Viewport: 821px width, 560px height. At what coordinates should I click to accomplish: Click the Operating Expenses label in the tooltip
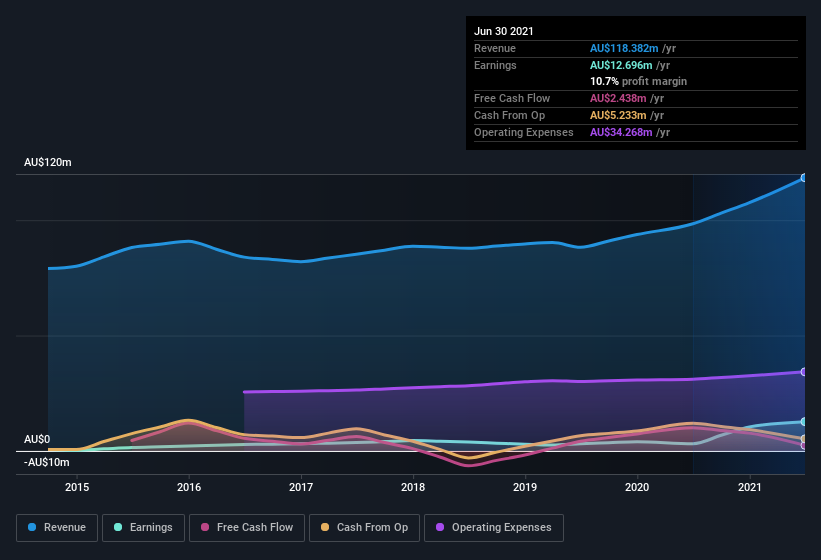pyautogui.click(x=524, y=132)
